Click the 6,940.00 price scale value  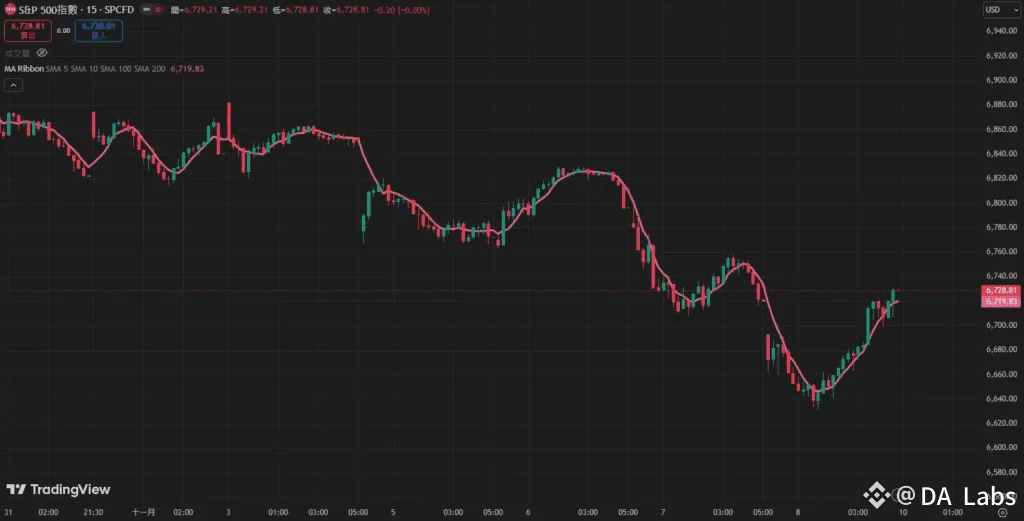click(x=1001, y=31)
